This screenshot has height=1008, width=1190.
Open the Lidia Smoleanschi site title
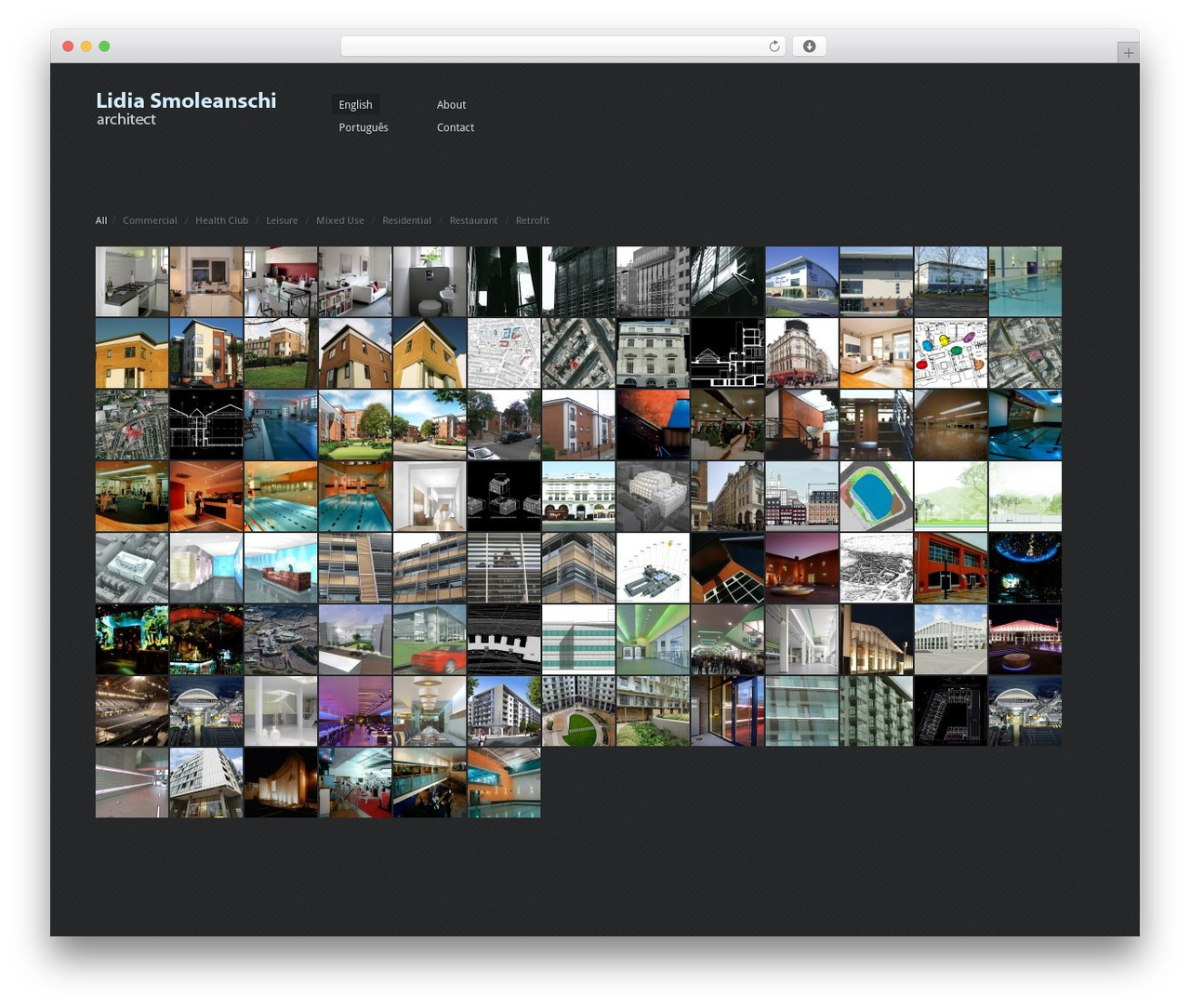186,100
